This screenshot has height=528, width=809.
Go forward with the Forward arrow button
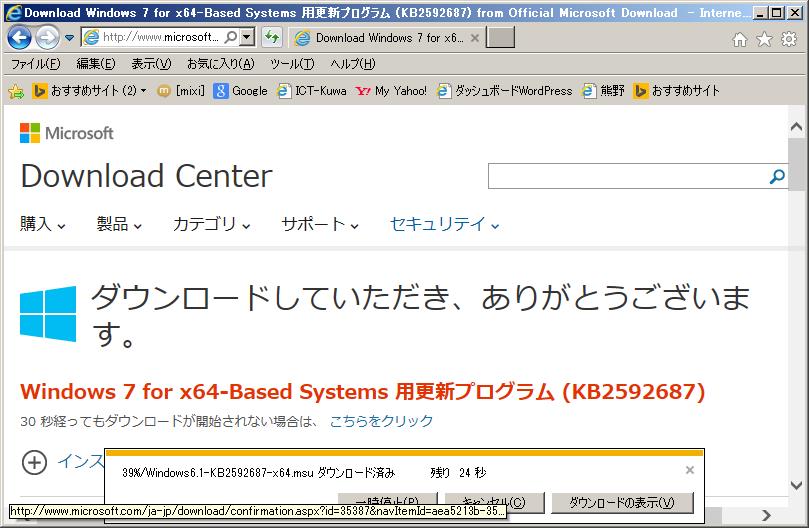tap(47, 38)
